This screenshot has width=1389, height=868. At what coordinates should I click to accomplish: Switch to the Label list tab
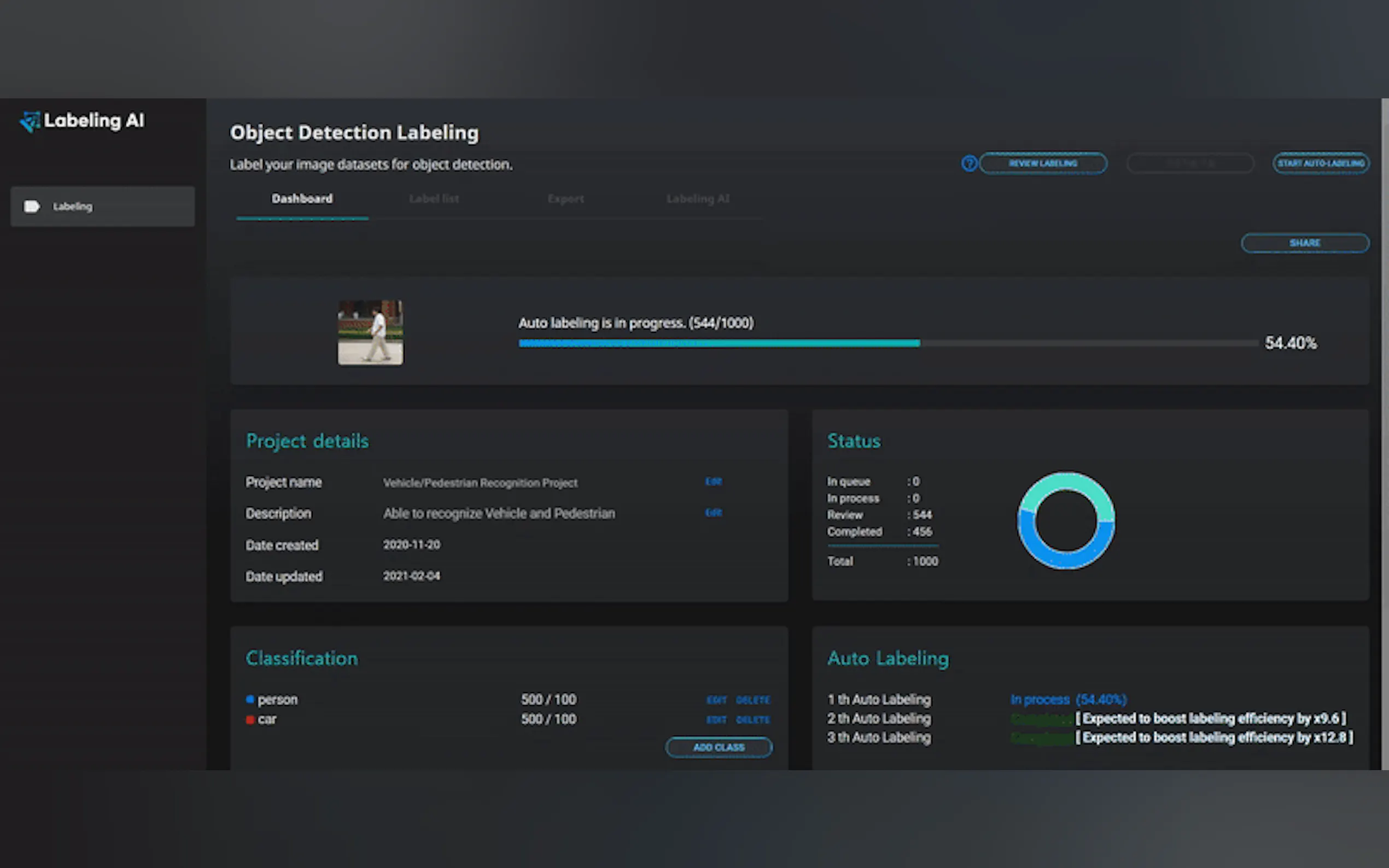click(x=434, y=198)
